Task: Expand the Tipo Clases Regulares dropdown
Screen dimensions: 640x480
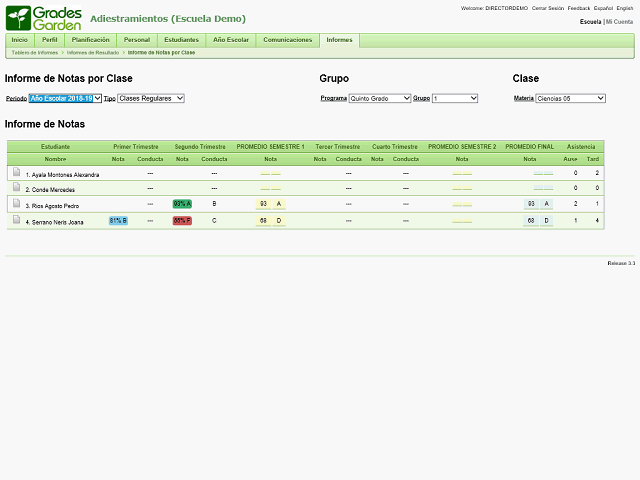Action: coord(151,98)
